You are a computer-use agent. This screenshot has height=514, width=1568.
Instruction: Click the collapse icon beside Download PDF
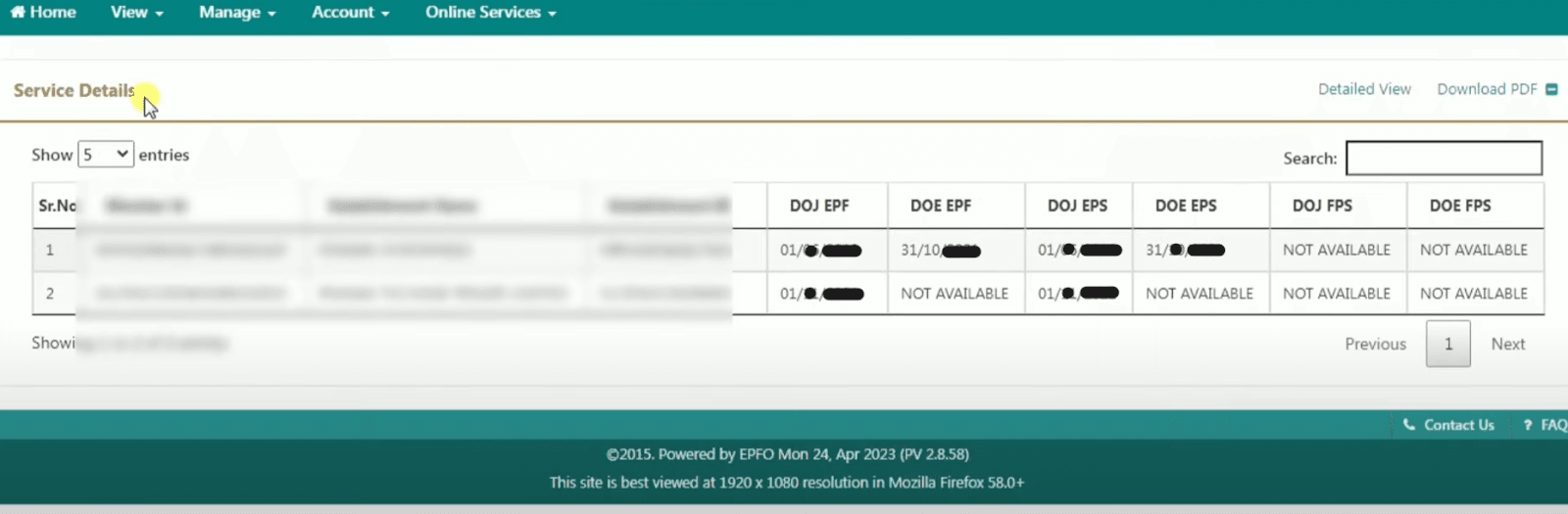[1551, 89]
